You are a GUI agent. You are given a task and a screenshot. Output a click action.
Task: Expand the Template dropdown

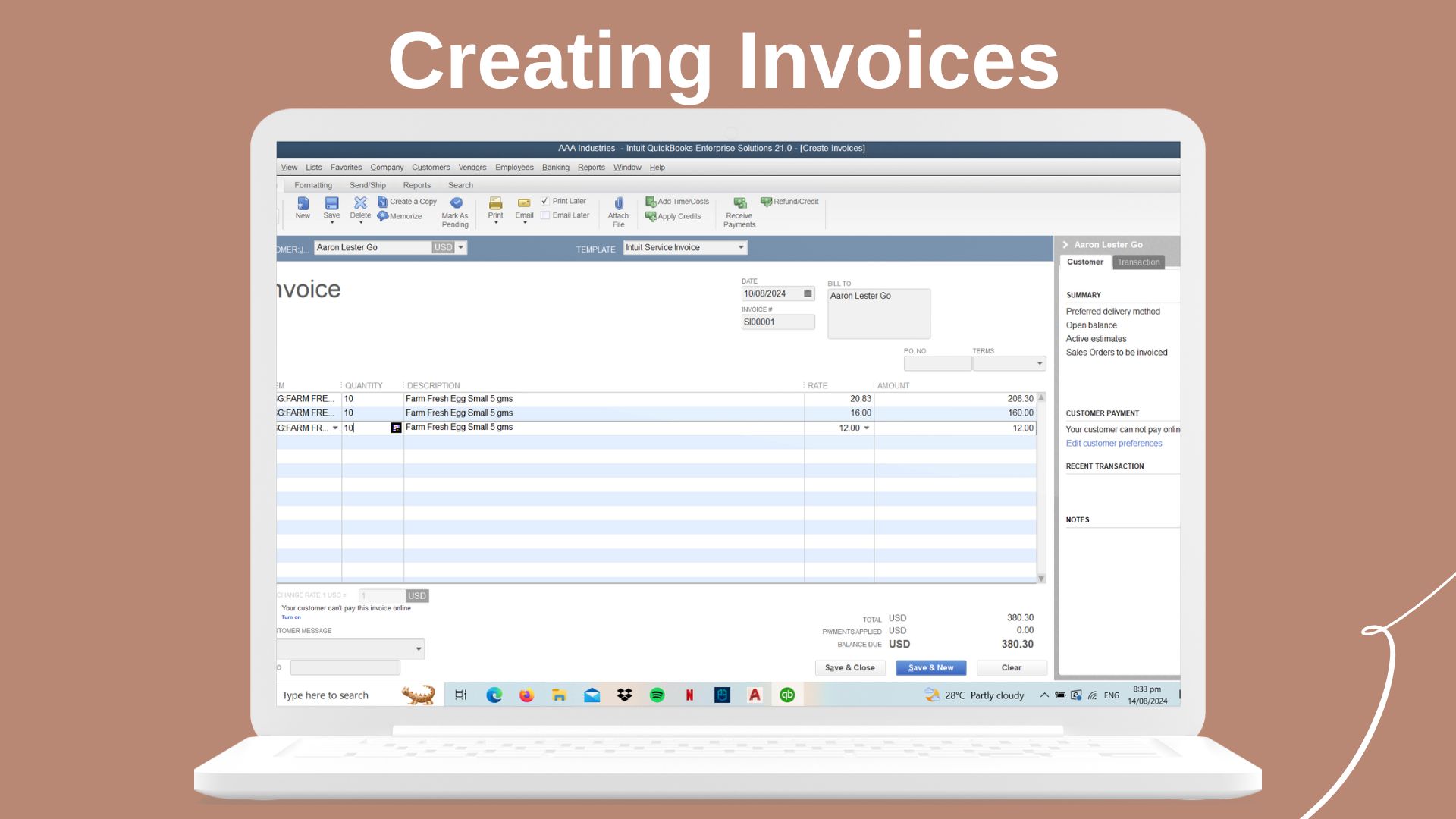click(741, 247)
